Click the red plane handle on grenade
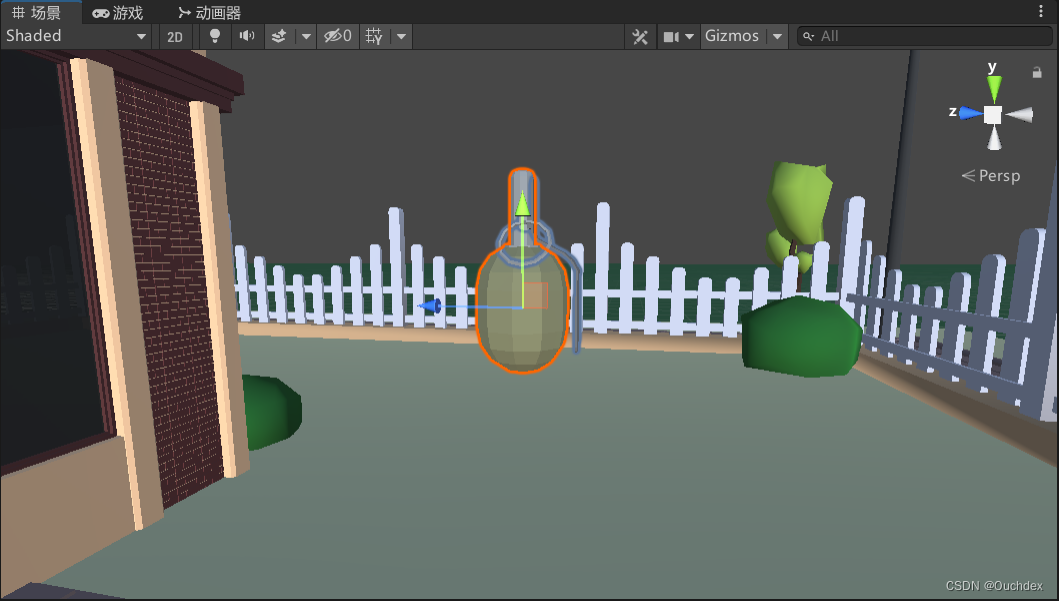This screenshot has height=601, width=1059. click(x=535, y=296)
